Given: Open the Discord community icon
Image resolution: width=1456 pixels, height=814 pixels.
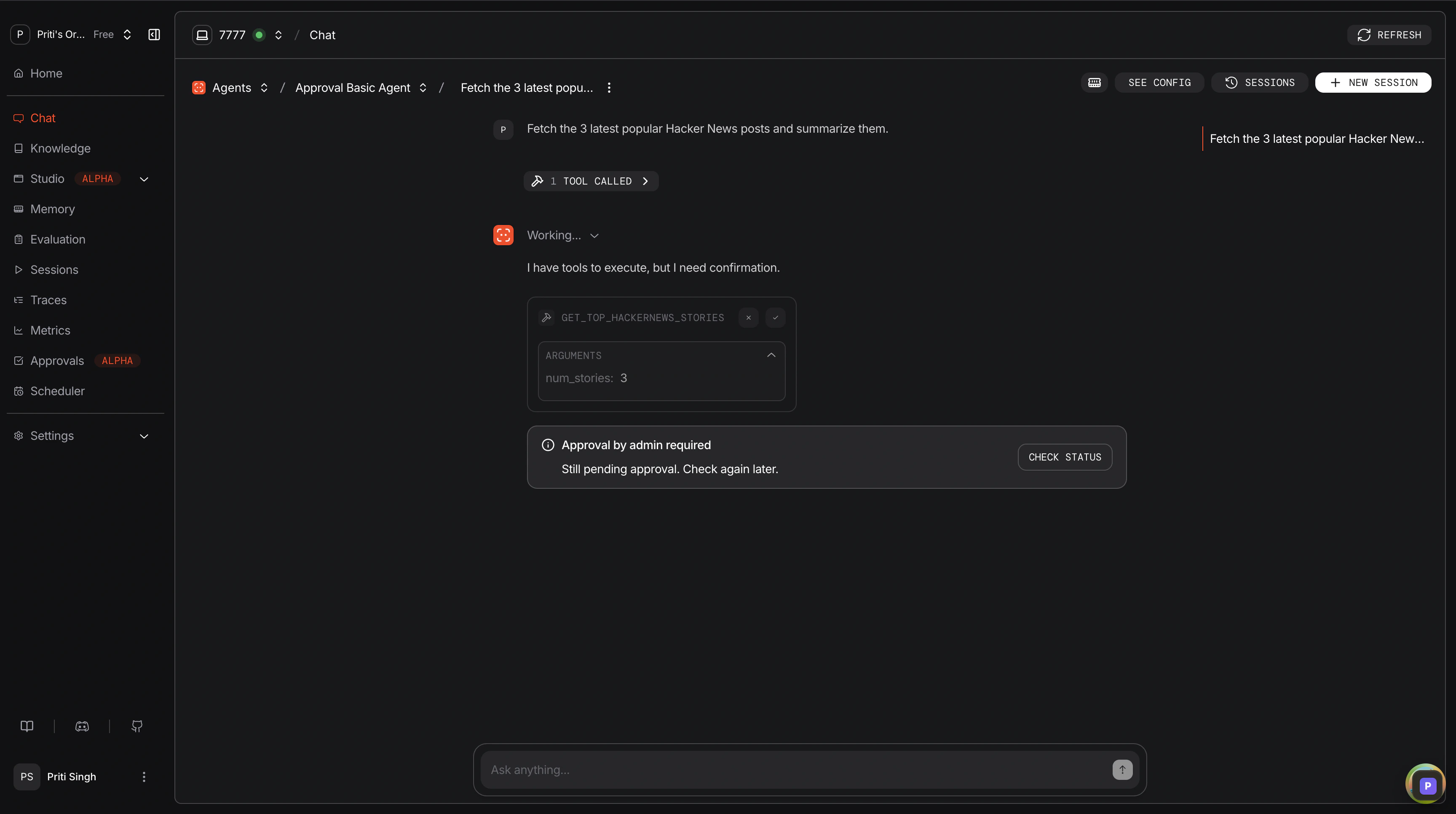Looking at the screenshot, I should click(82, 726).
